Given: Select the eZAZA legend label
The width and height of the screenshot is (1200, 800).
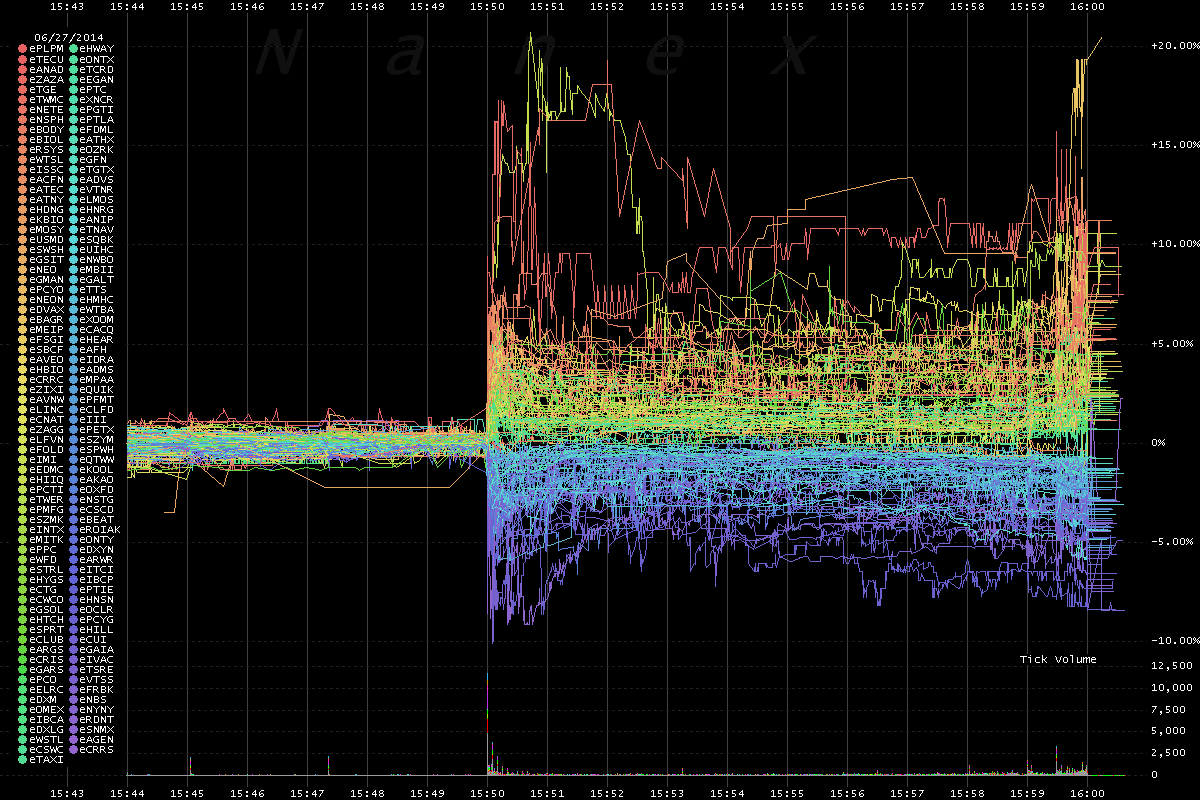Looking at the screenshot, I should [x=46, y=79].
